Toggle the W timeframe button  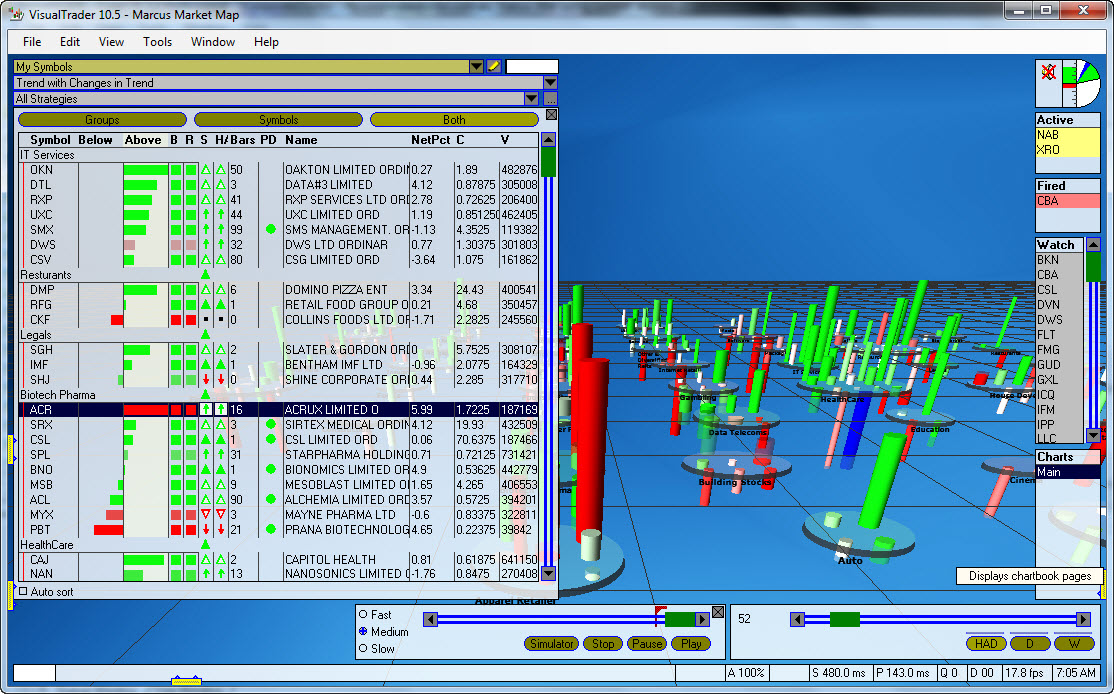1074,644
